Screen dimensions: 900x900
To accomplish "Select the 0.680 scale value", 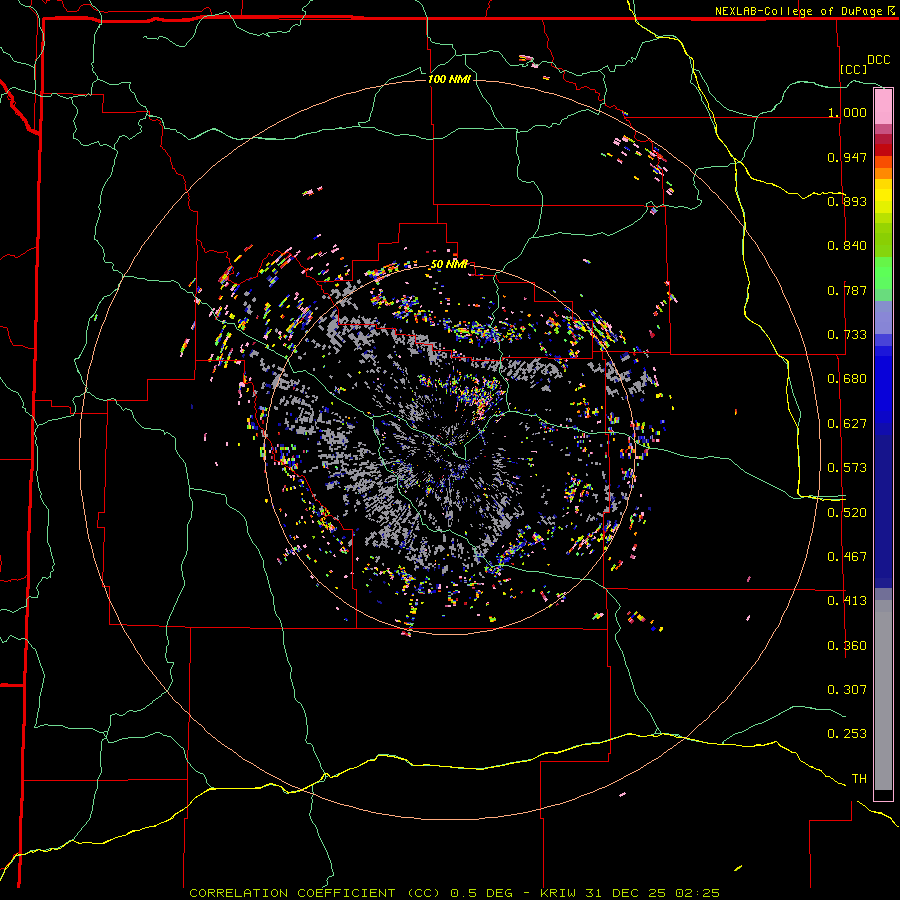I will (x=847, y=379).
